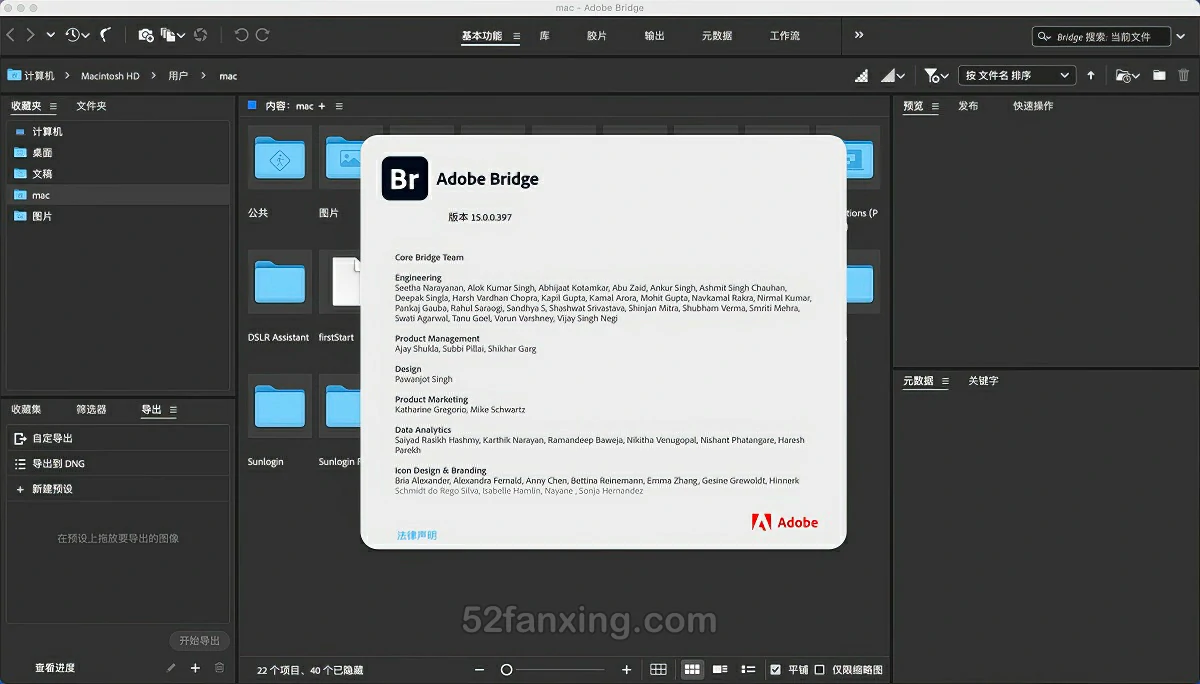
Task: Select the Sunlogin folder thumbnail
Action: 279,406
